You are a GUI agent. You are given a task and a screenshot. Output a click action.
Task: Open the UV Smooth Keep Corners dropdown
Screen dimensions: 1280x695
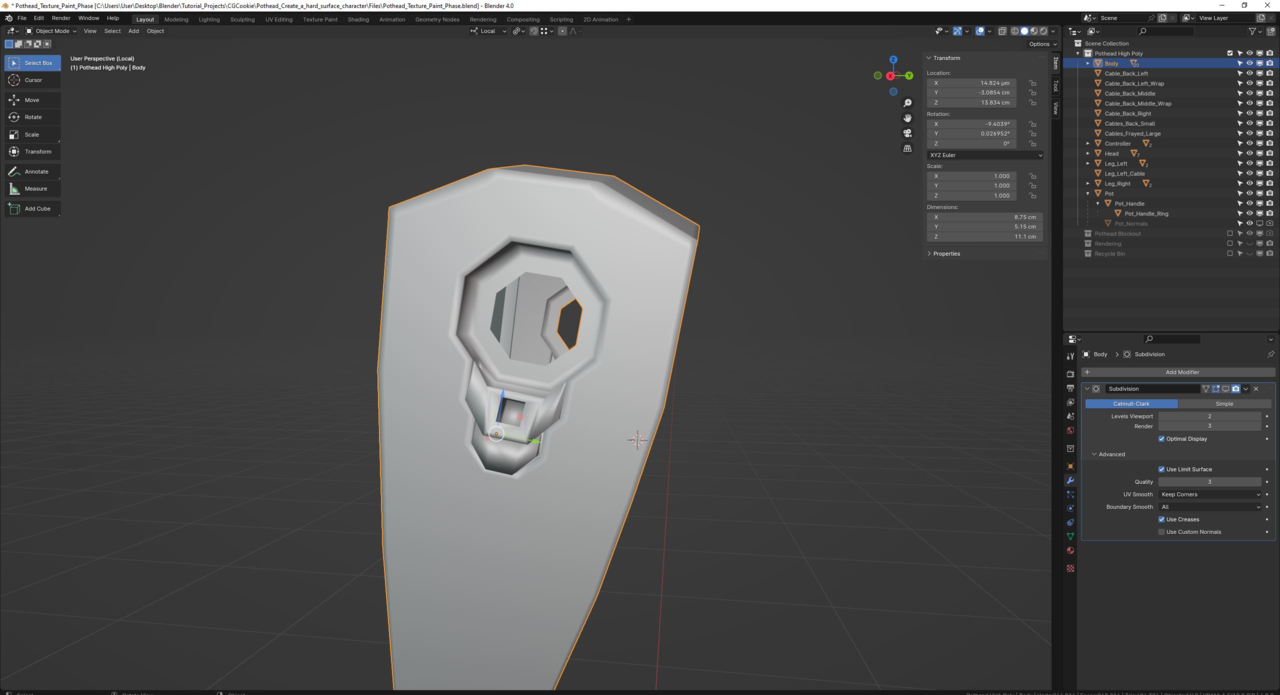point(1210,494)
